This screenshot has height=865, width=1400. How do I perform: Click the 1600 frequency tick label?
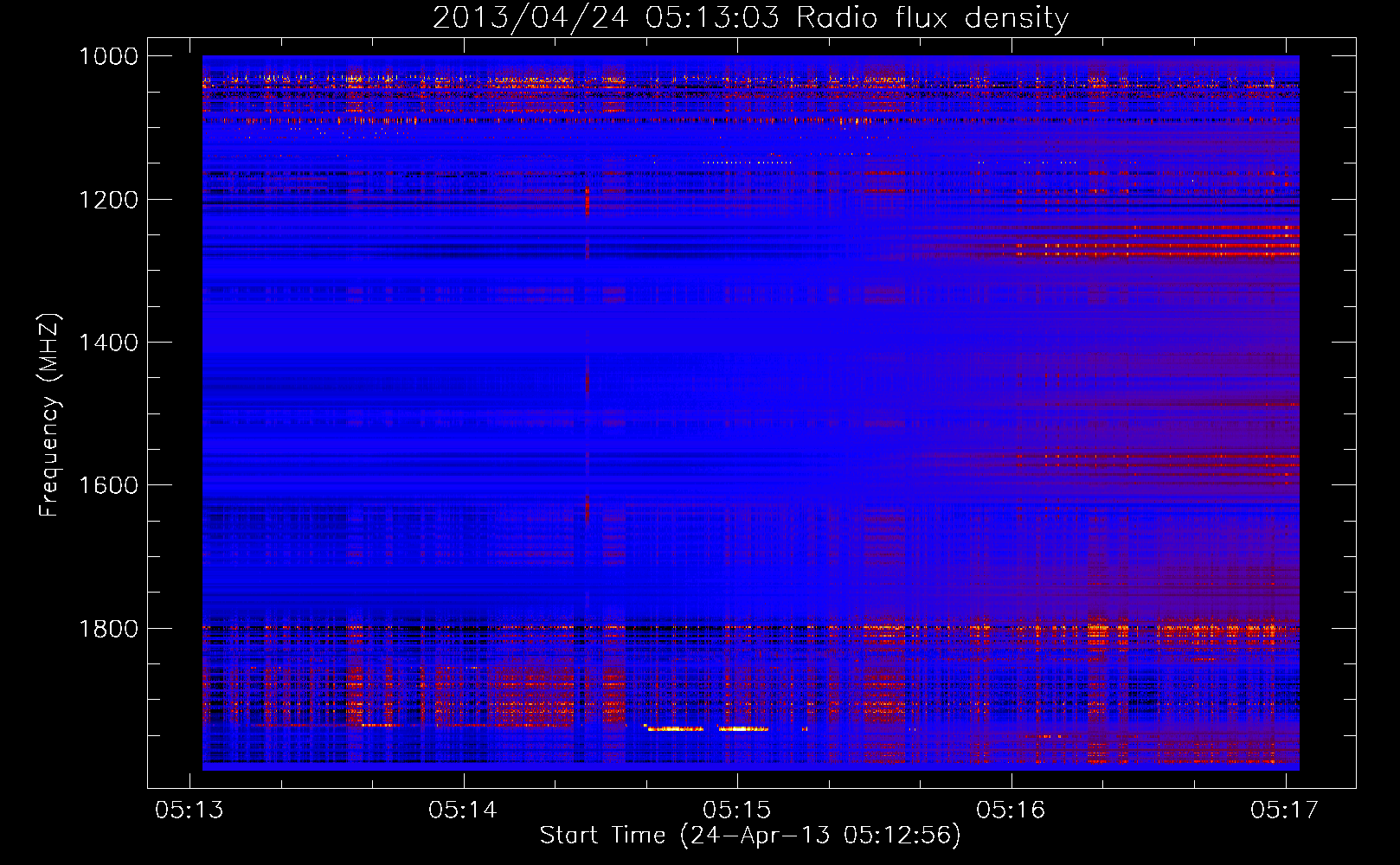pyautogui.click(x=108, y=485)
